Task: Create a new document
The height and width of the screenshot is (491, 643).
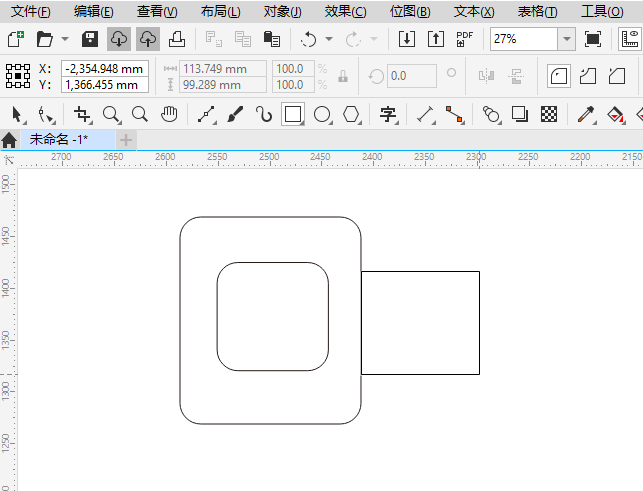Action: click(x=16, y=39)
